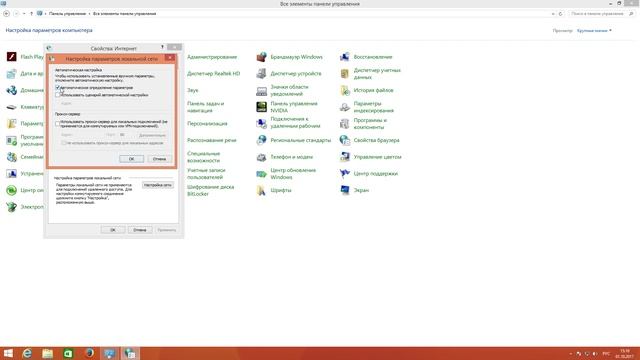Click the help question mark in Internet Properties

pyautogui.click(x=162, y=47)
